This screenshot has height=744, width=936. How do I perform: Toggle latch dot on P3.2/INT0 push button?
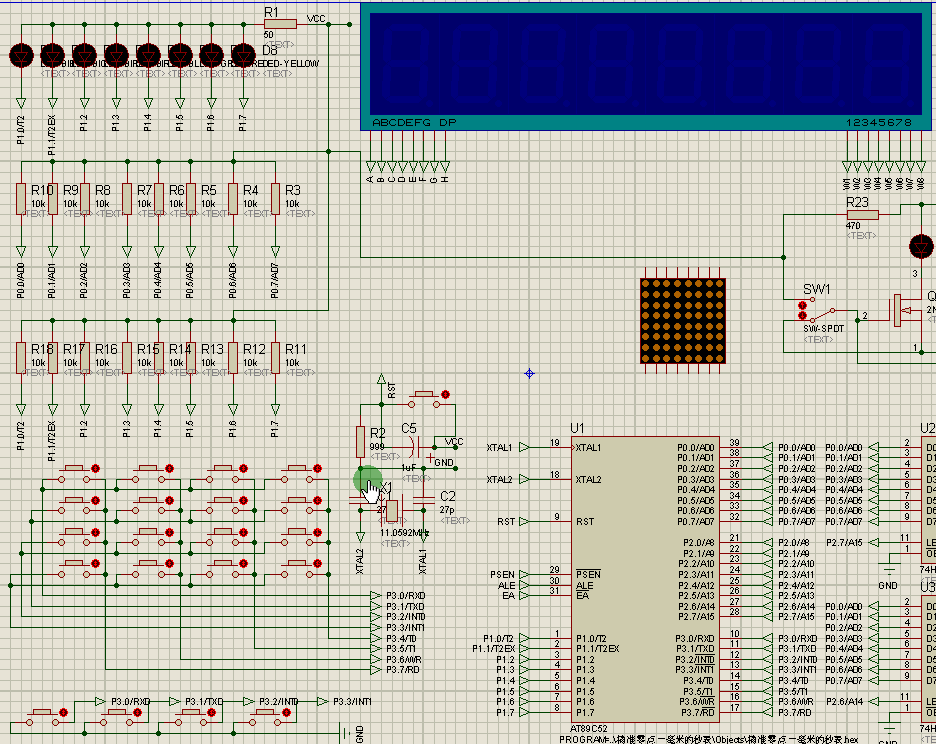[x=211, y=712]
